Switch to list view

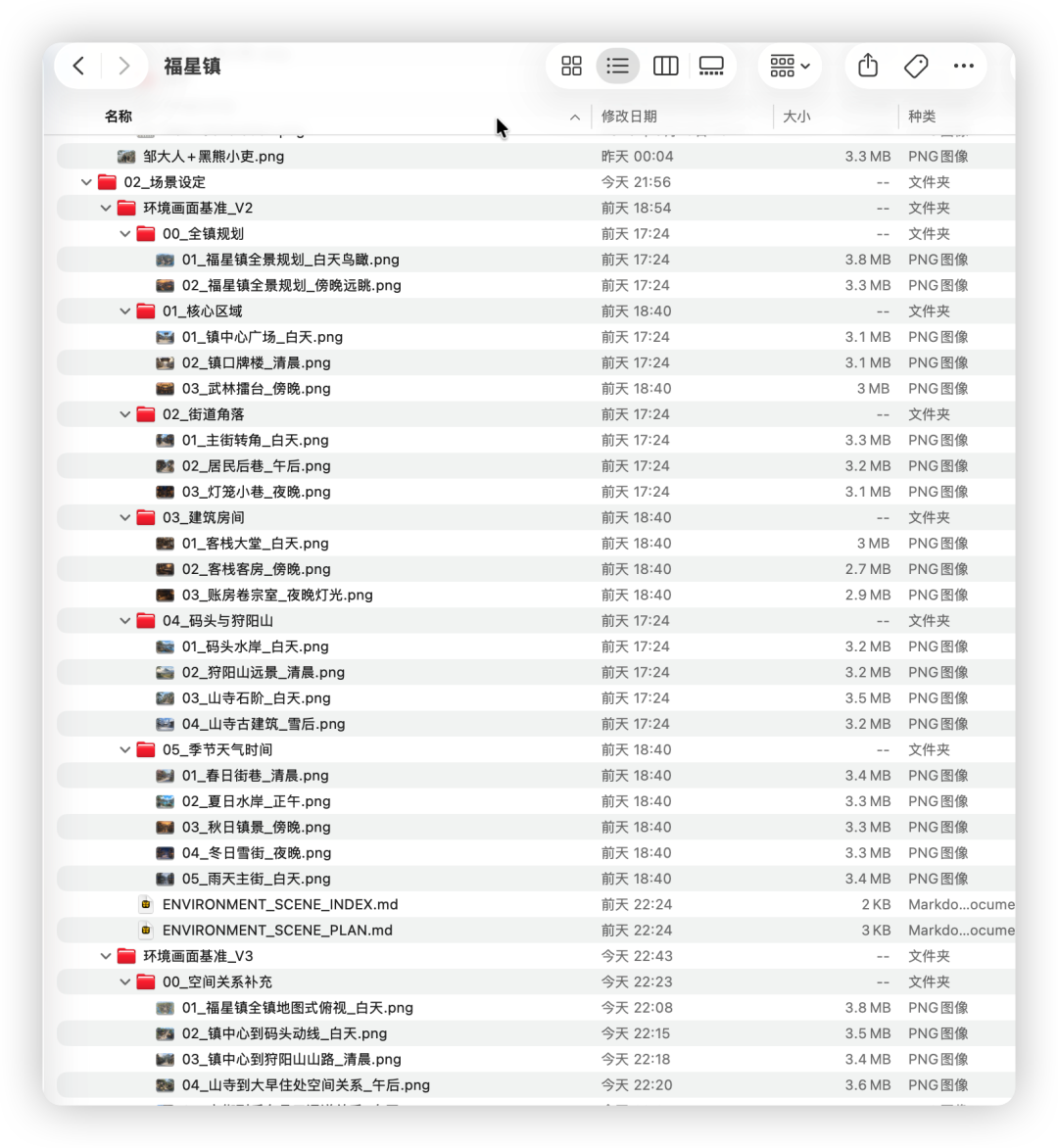tap(618, 67)
